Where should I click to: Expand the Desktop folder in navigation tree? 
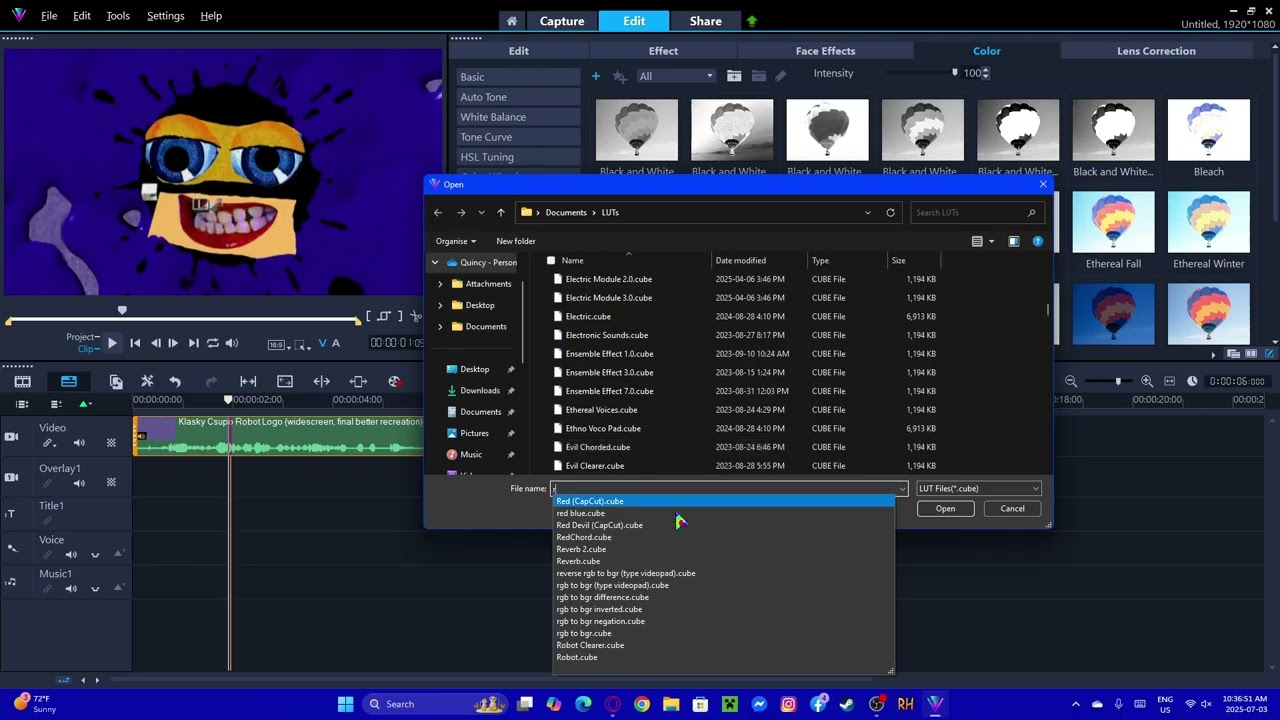point(440,305)
